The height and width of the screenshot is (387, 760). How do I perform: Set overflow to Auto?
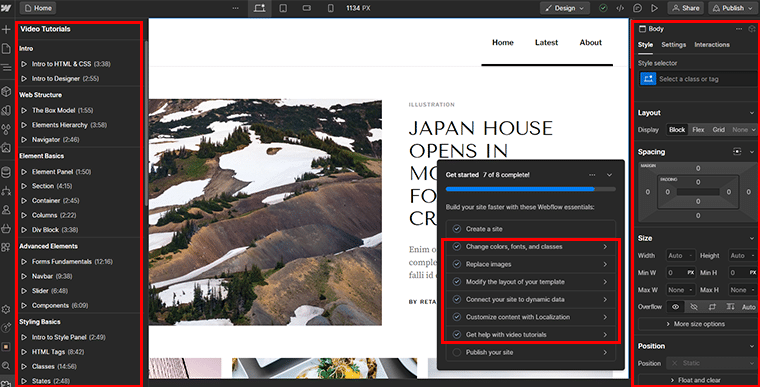coord(748,307)
